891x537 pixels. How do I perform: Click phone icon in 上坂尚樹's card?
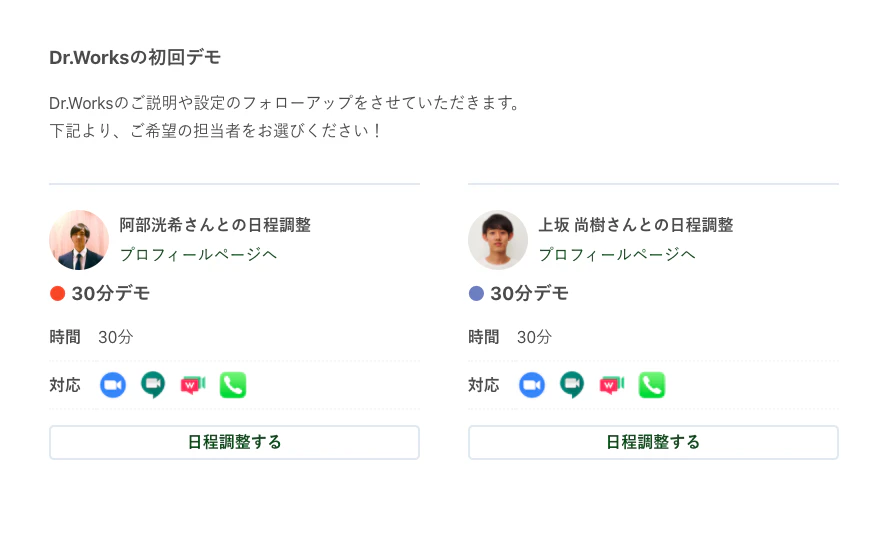click(x=652, y=385)
